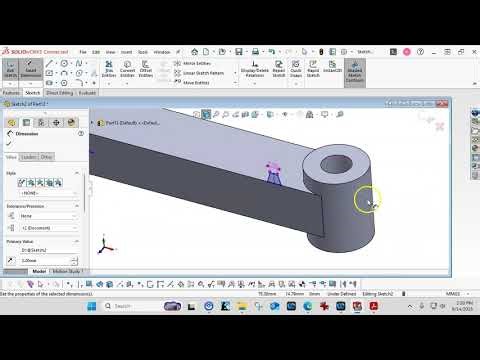Click the Save icon

tap(239, 52)
